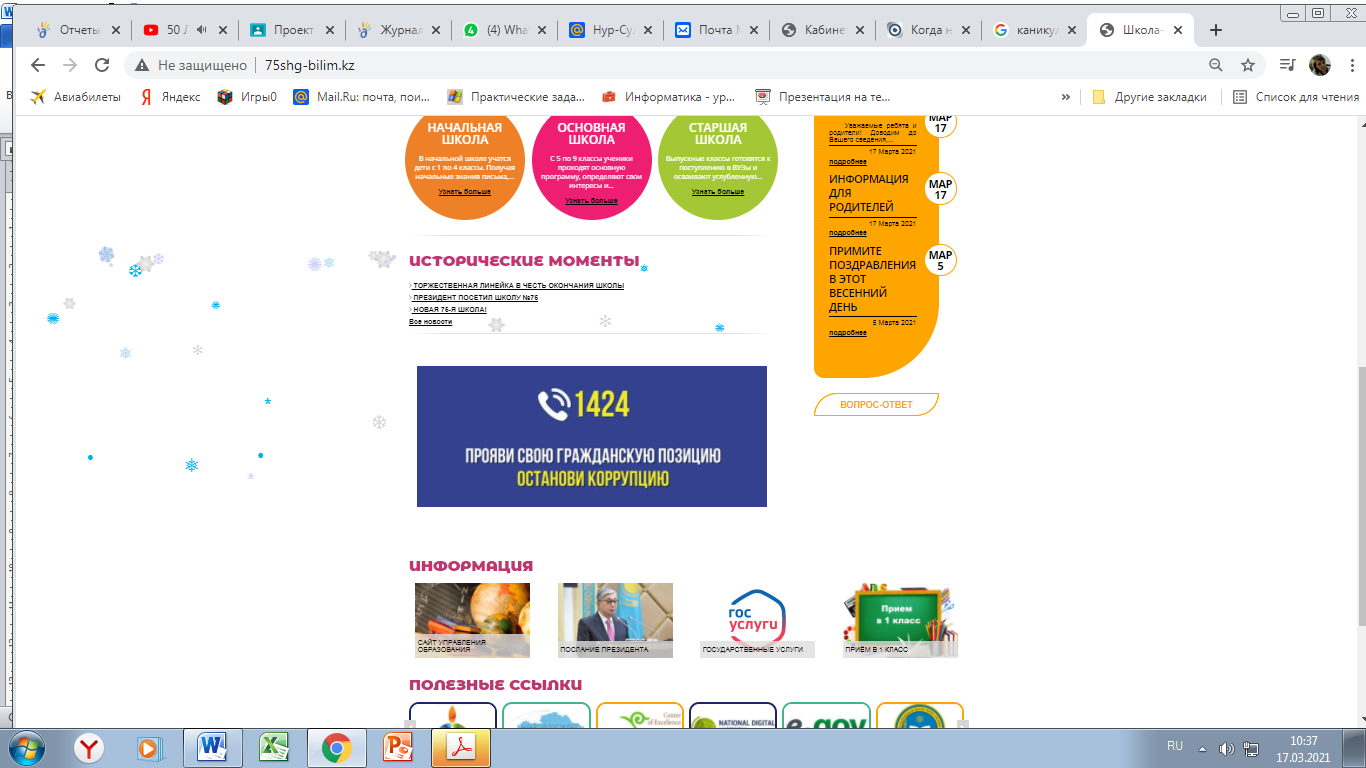Open a new tab with the plus button

click(1216, 30)
